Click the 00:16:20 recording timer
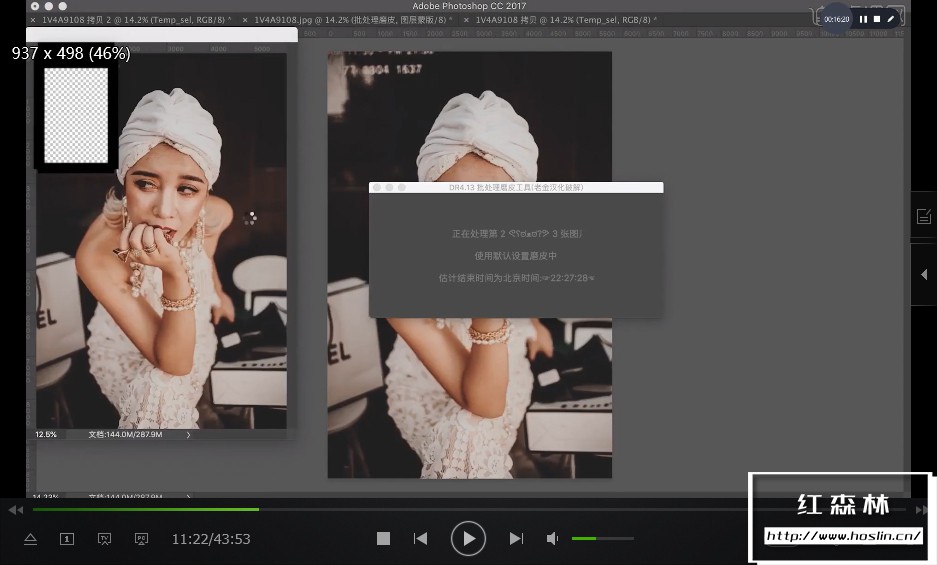The height and width of the screenshot is (565, 937). 837,19
